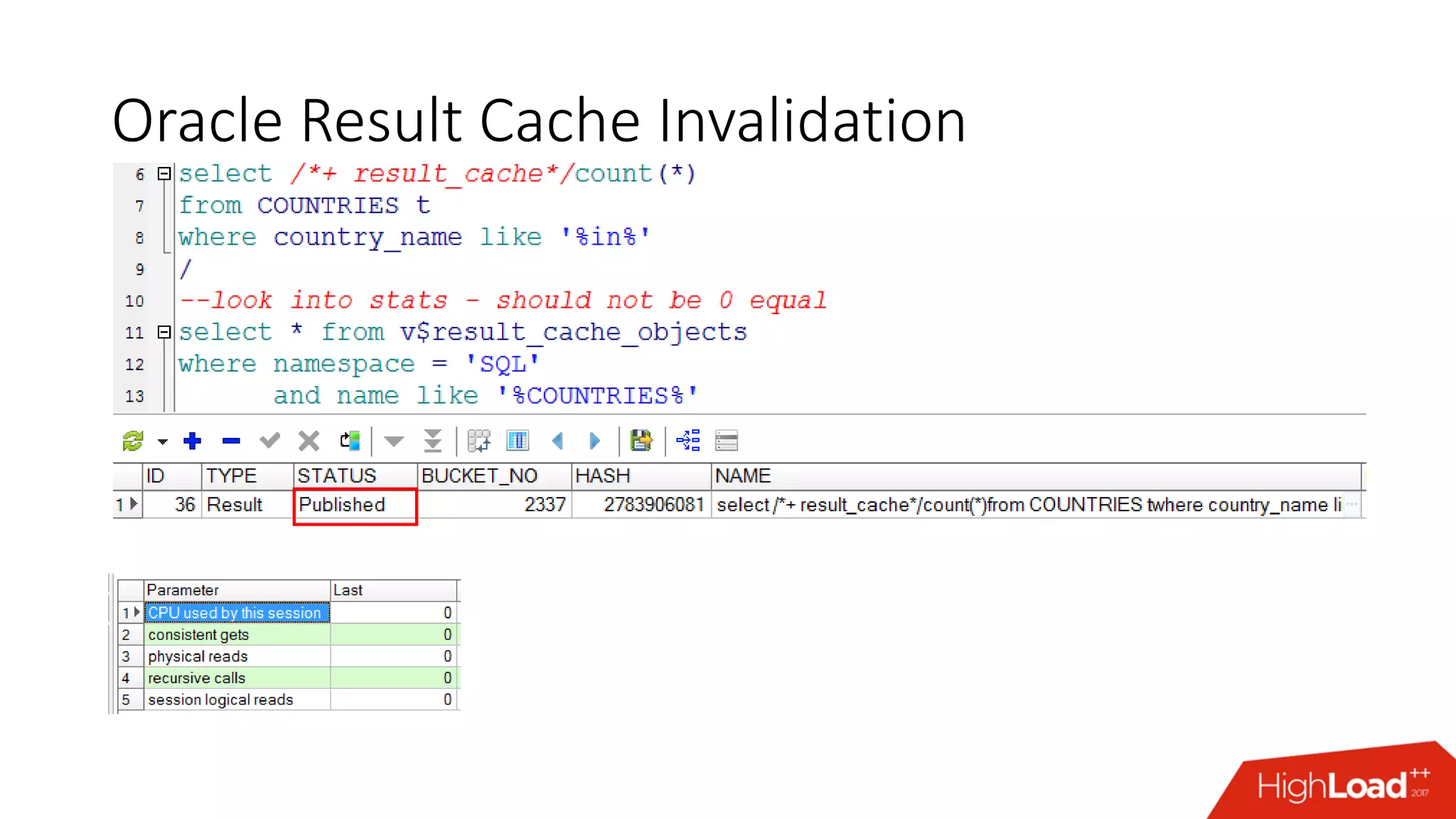Select the recursive calls row
1456x819 pixels.
[x=288, y=678]
